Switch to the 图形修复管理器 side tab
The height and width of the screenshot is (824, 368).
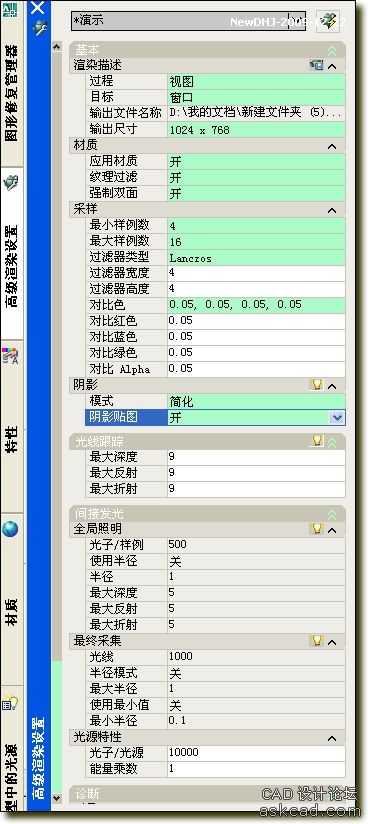(x=12, y=84)
